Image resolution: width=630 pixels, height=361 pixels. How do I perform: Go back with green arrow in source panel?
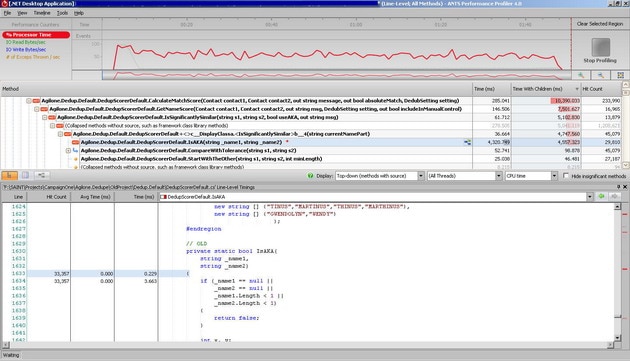[x=601, y=197]
